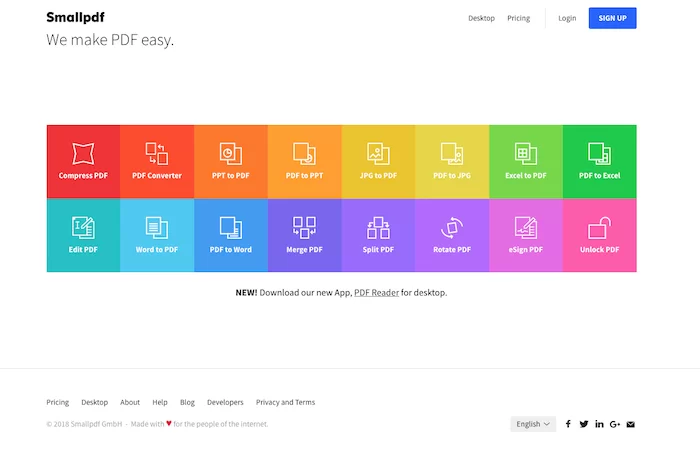
Task: Select the Merge PDF tool
Action: click(x=304, y=235)
